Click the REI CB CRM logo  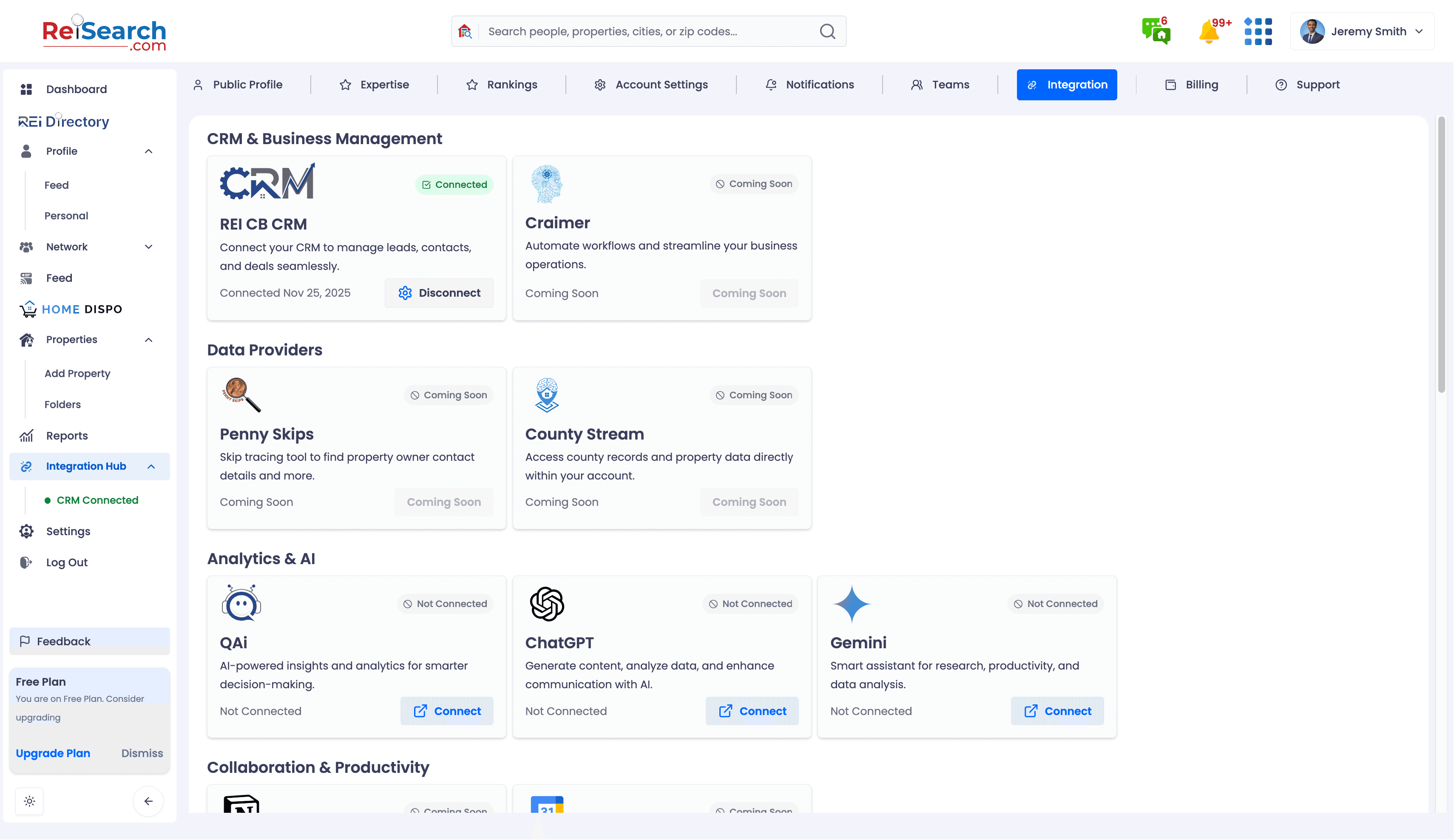[x=267, y=181]
